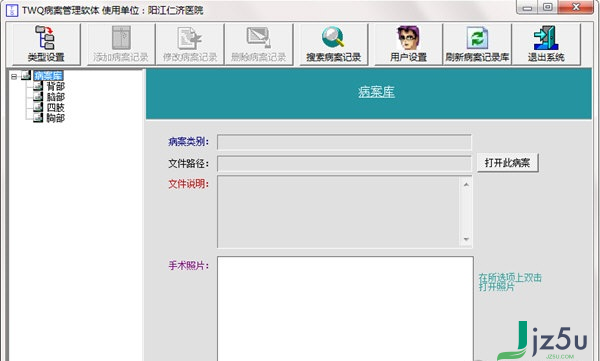The image size is (600, 361).
Task: Click the 打开此病案 button
Action: (507, 163)
